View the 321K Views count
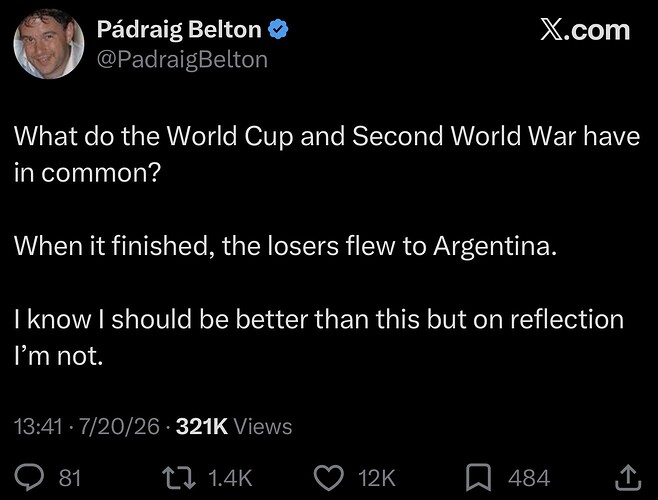 click(x=234, y=427)
